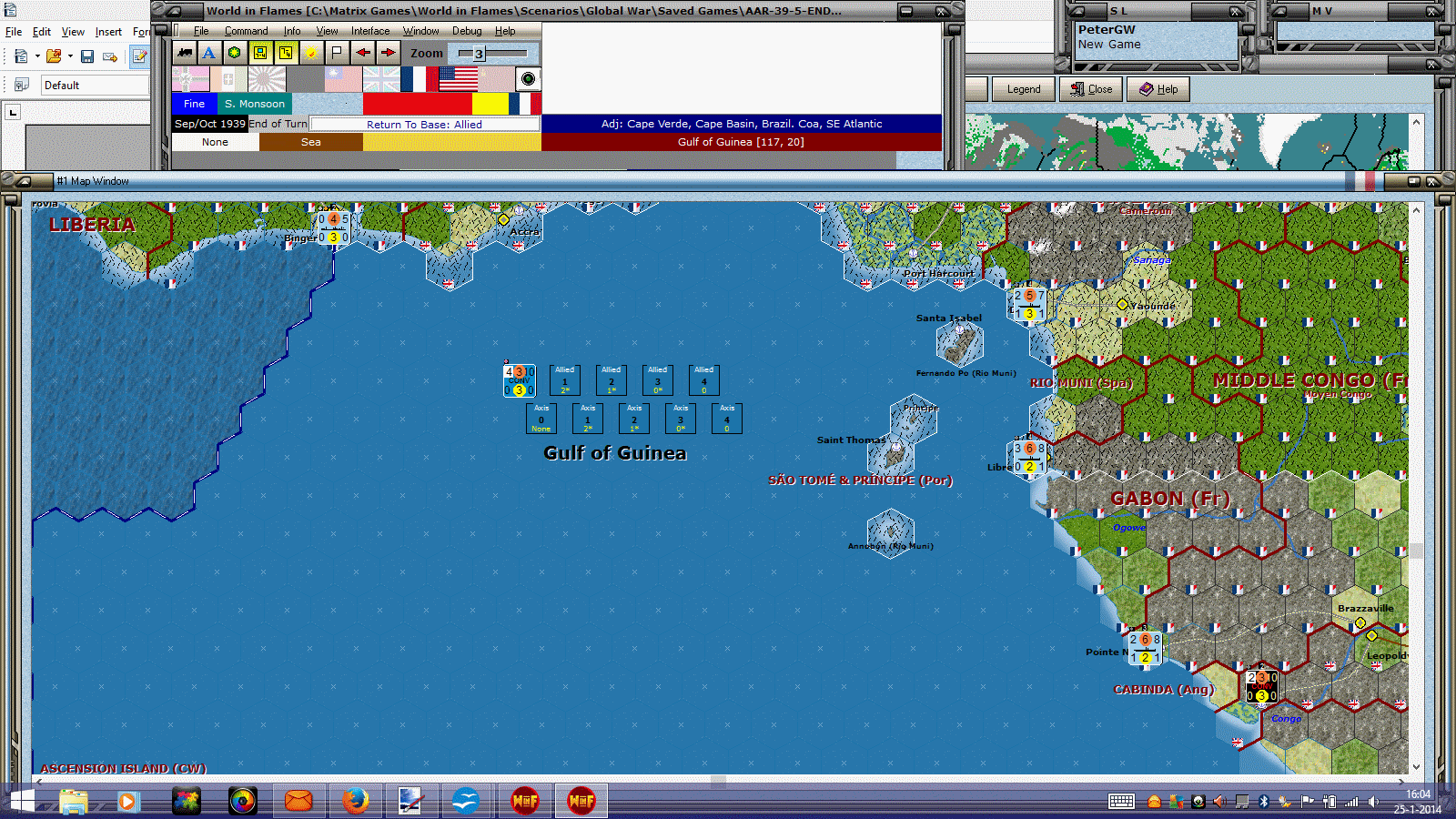
Task: Open Firefox from the taskbar
Action: click(x=355, y=801)
